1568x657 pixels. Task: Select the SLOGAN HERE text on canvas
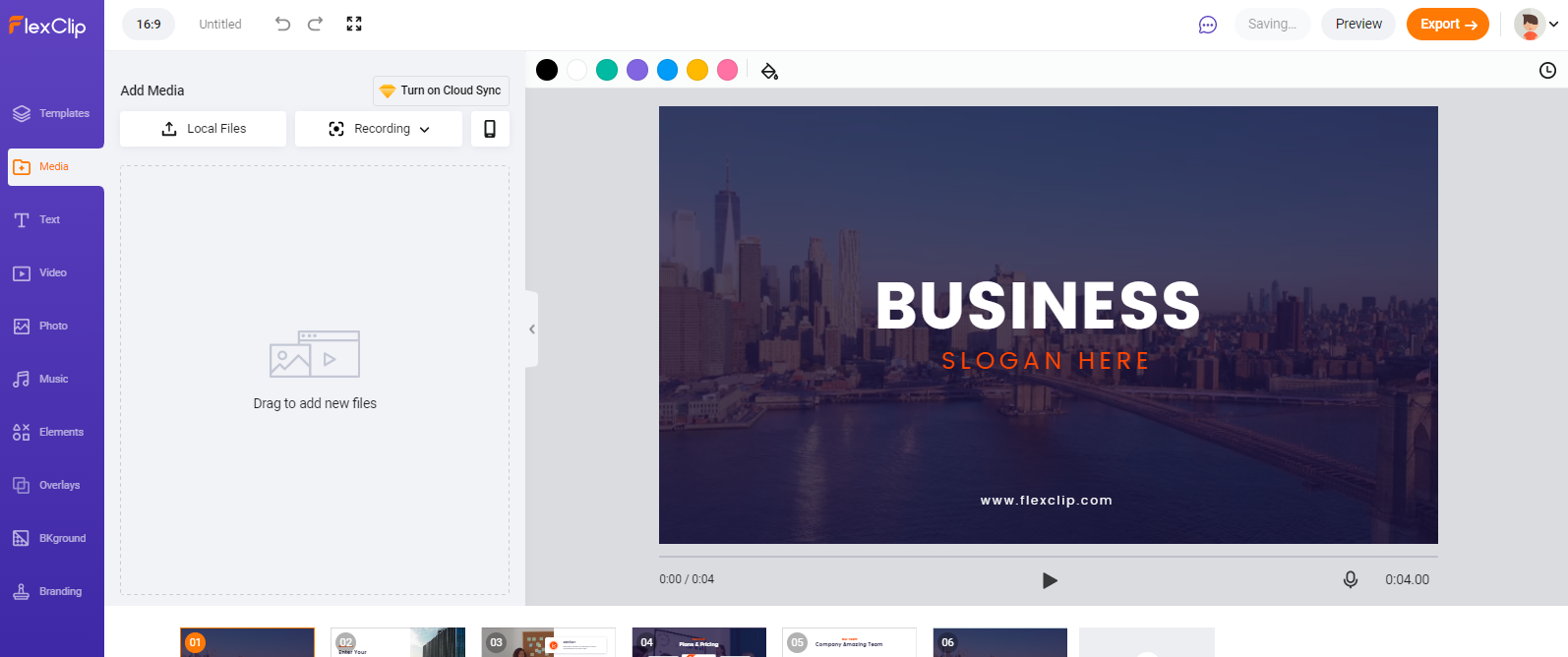point(1046,361)
